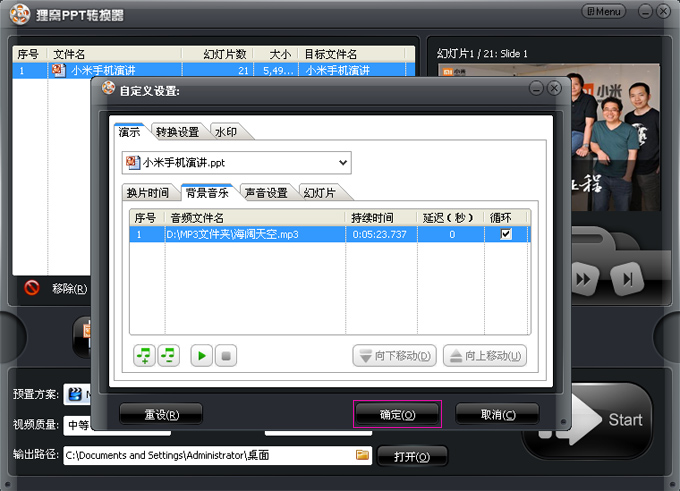The height and width of the screenshot is (491, 680).
Task: Click the next slide icon in preview
Action: click(627, 278)
